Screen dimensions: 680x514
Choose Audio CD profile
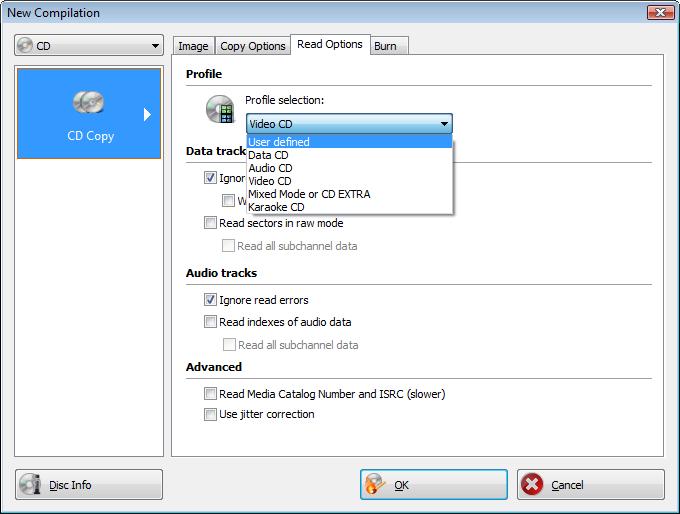(349, 168)
